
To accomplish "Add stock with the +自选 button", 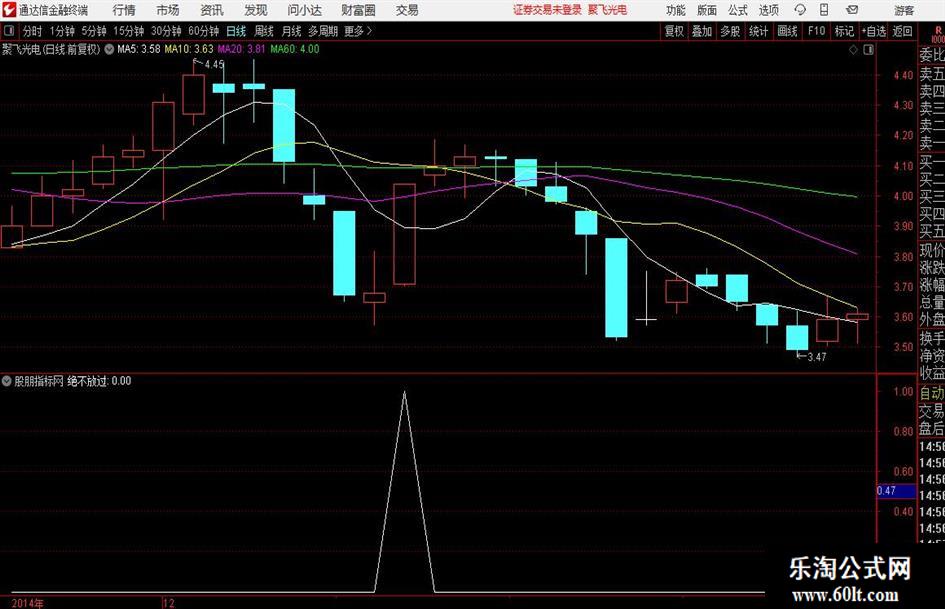I will tap(873, 31).
